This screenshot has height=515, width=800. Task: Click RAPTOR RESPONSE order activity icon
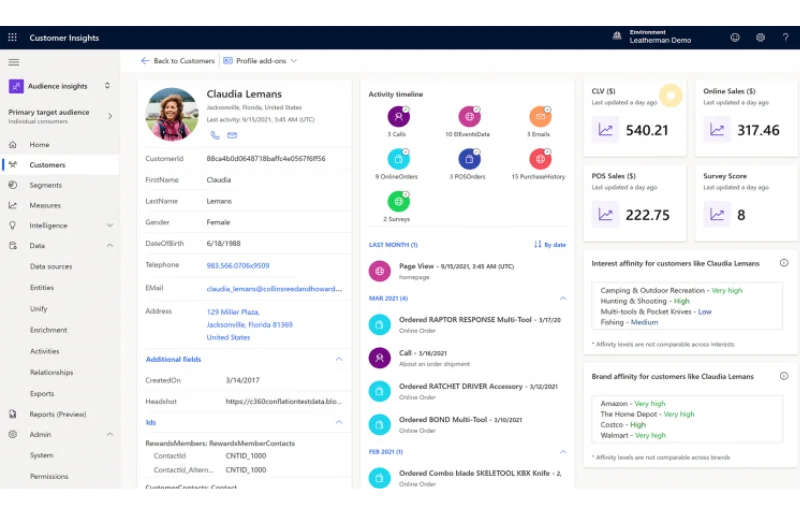click(x=380, y=325)
